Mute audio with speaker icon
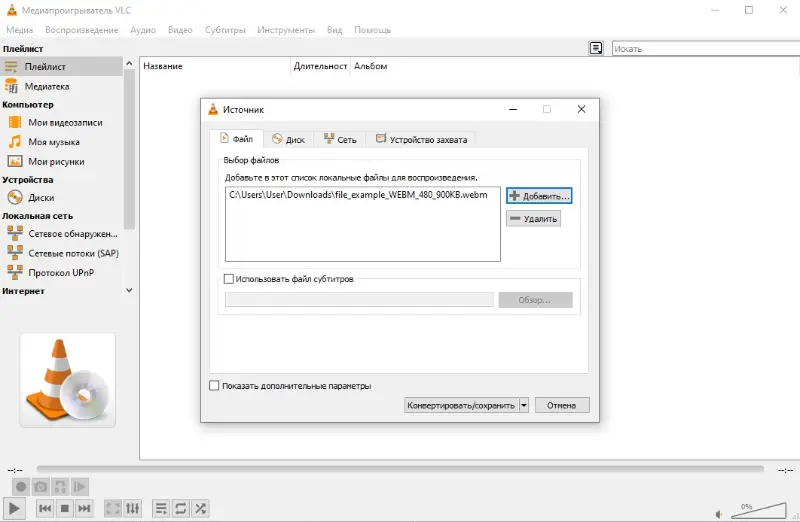The width and height of the screenshot is (800, 522). click(719, 514)
